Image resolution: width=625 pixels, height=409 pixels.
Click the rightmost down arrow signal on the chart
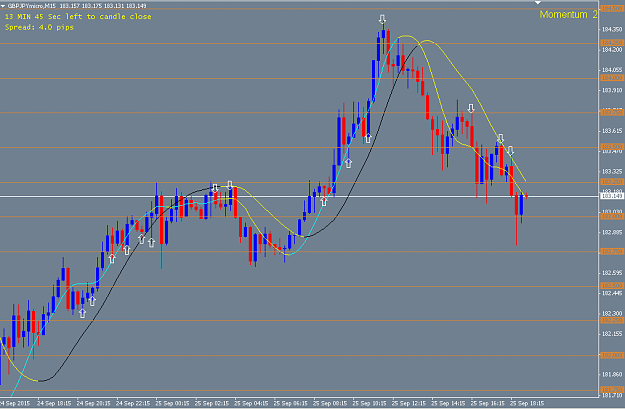click(510, 151)
